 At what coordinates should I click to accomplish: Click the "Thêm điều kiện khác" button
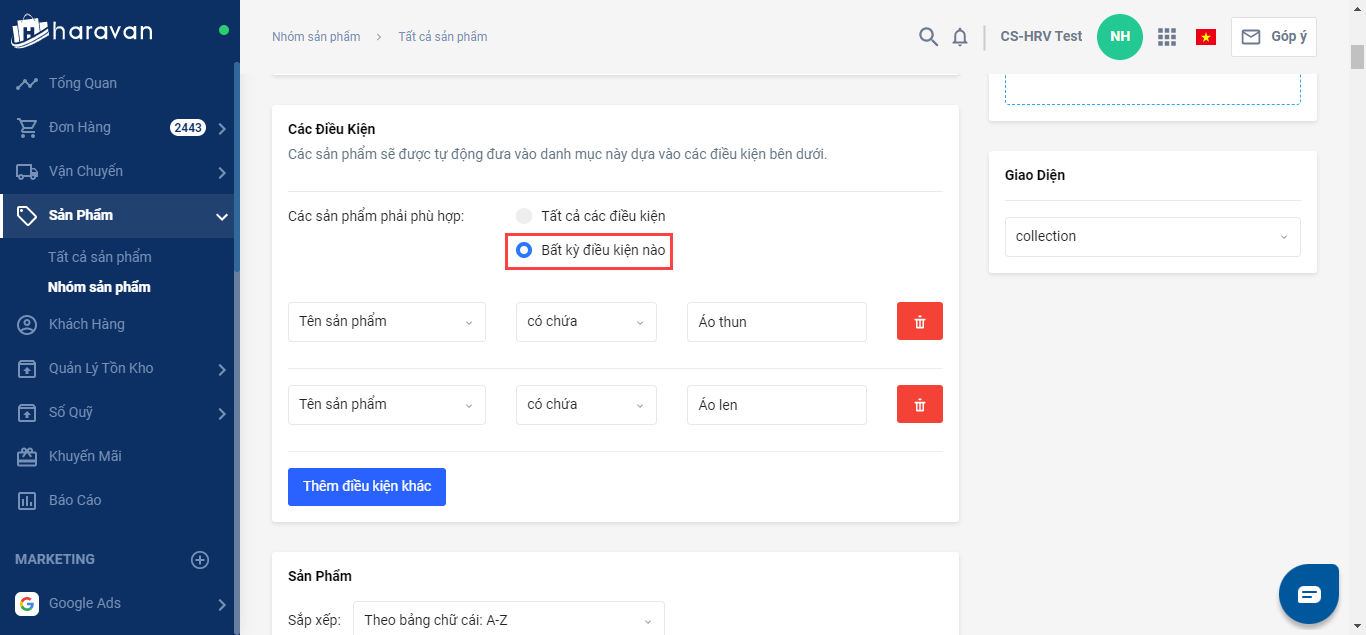tap(367, 487)
